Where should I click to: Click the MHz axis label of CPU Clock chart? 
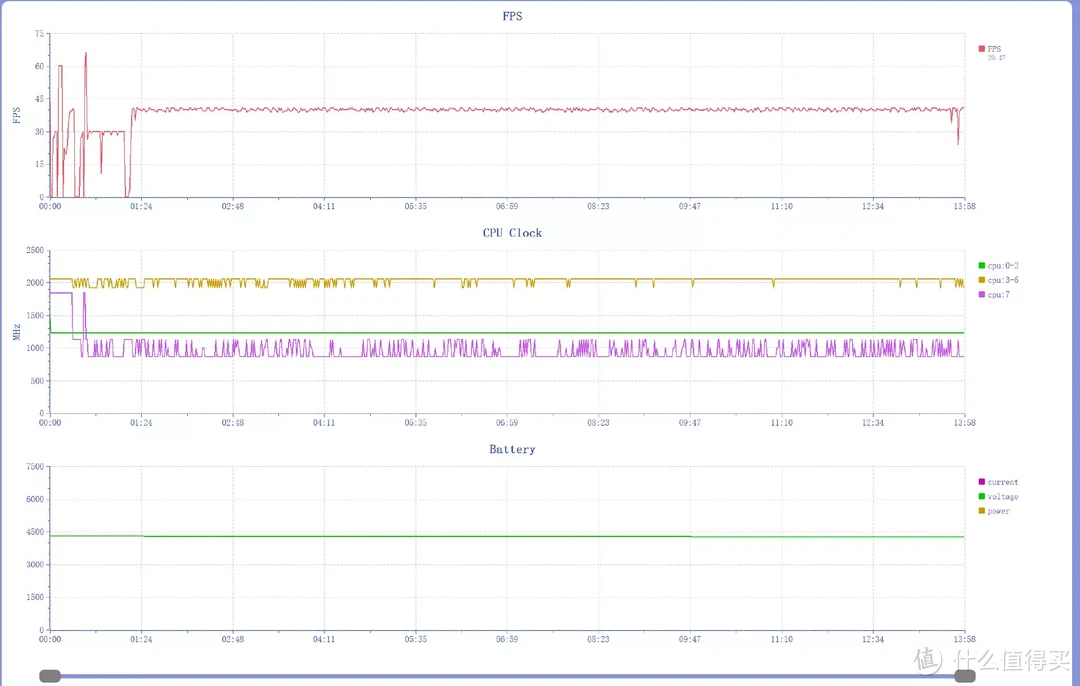point(17,332)
